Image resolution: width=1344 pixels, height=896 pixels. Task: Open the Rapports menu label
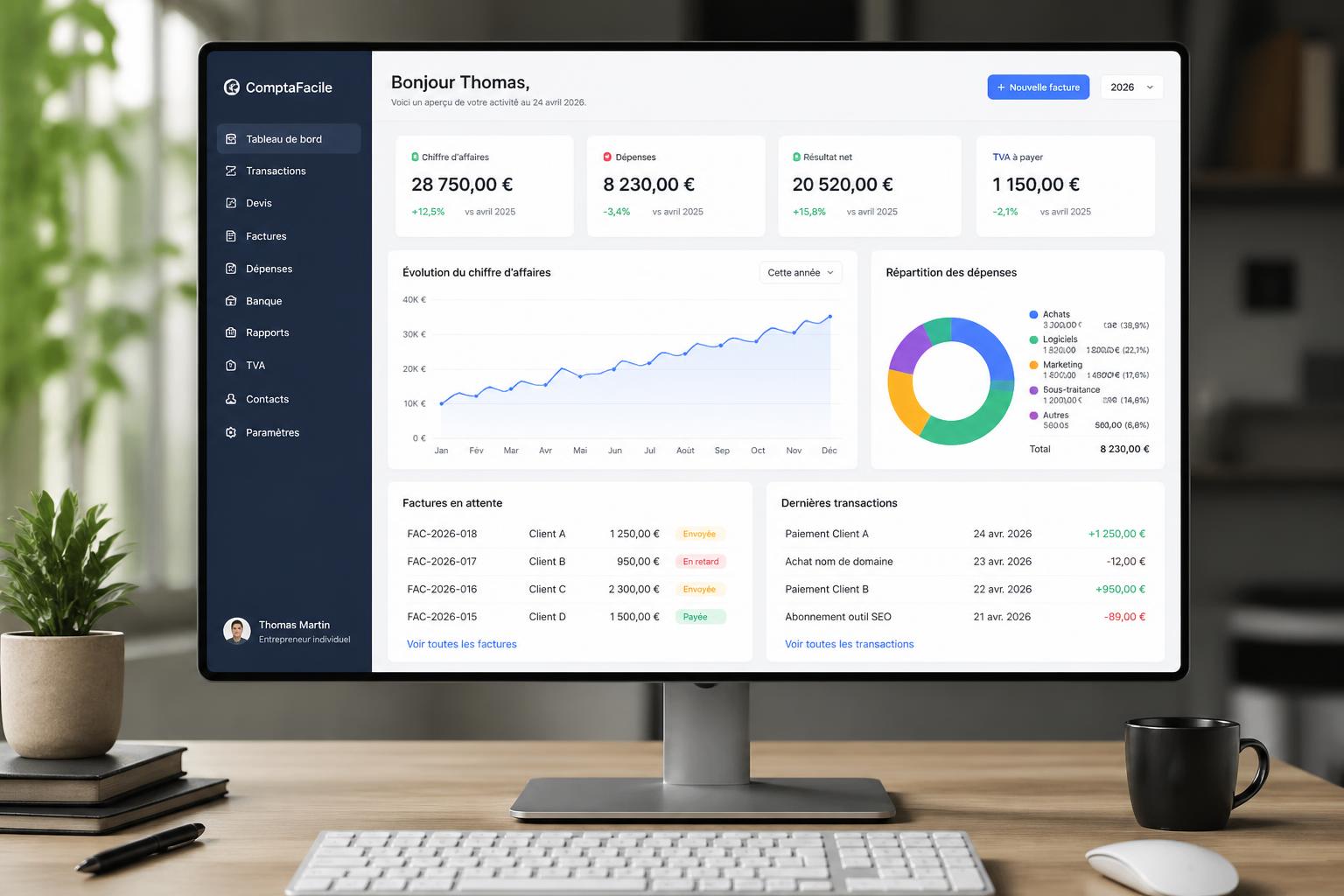click(x=267, y=332)
